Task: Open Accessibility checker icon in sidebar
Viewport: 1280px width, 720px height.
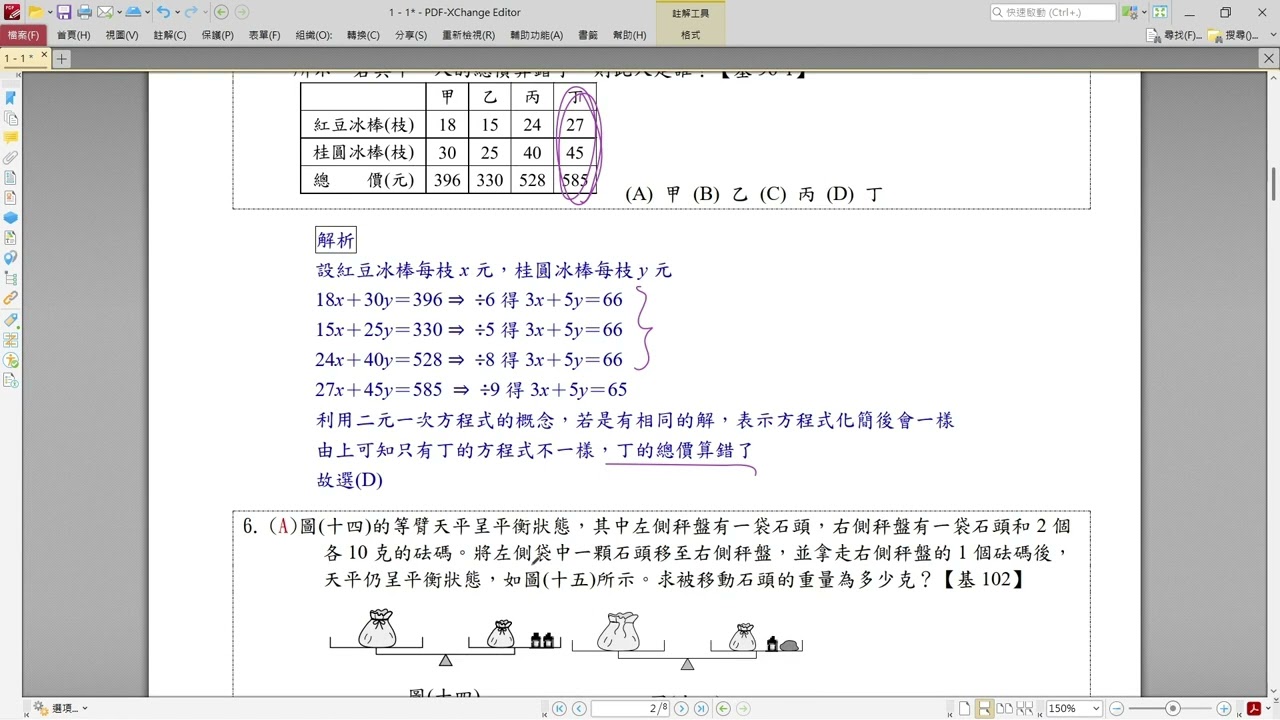Action: (10, 360)
